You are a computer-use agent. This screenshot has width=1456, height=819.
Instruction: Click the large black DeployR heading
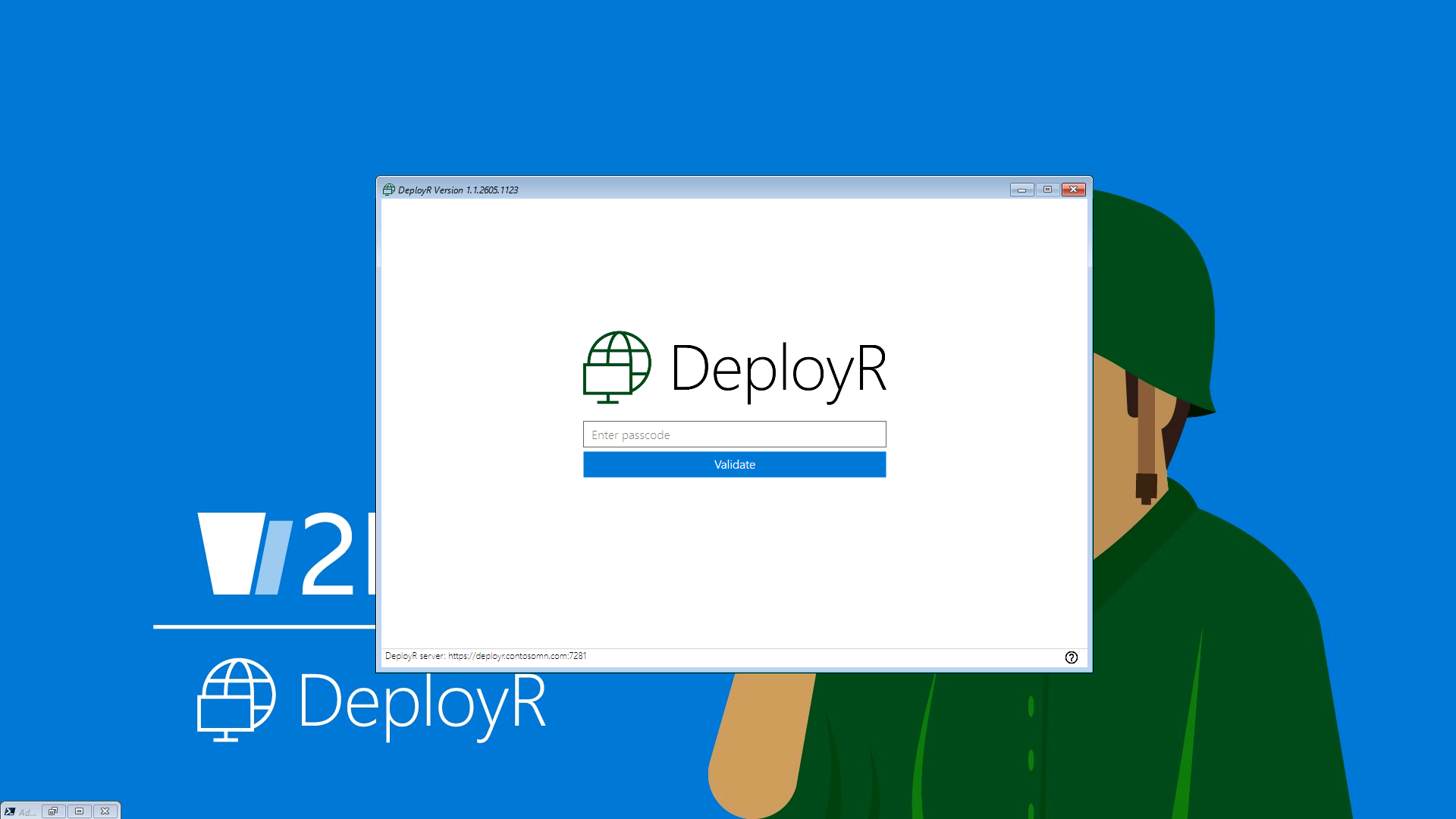pyautogui.click(x=778, y=369)
